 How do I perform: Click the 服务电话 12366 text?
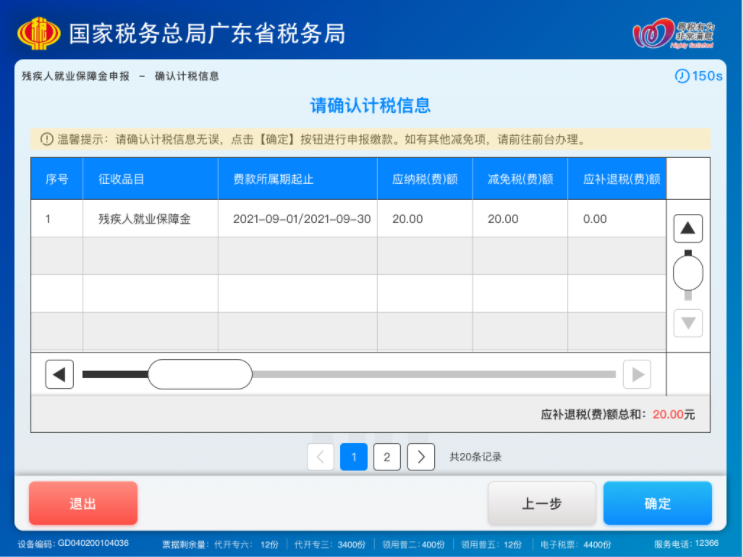pyautogui.click(x=686, y=544)
